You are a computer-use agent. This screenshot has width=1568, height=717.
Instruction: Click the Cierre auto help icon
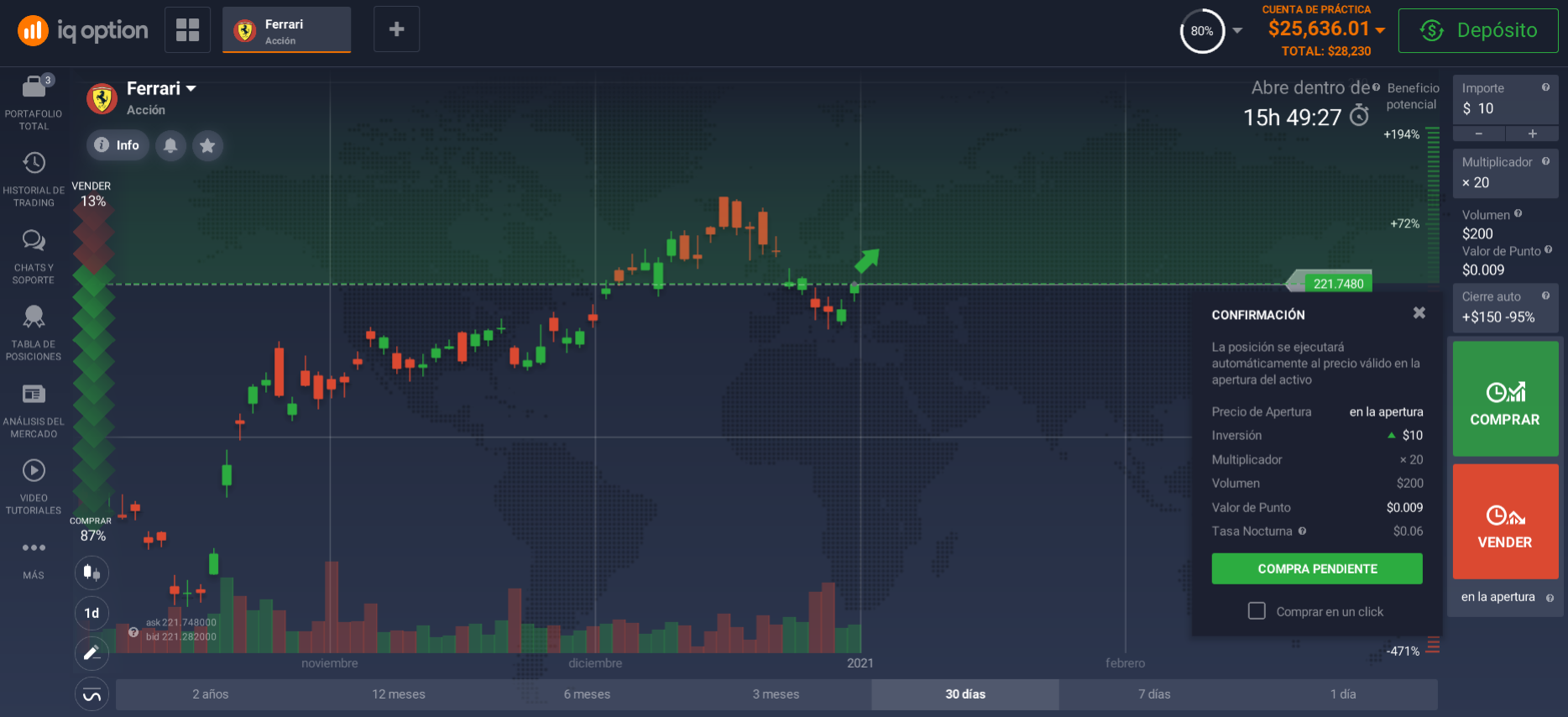[1545, 296]
